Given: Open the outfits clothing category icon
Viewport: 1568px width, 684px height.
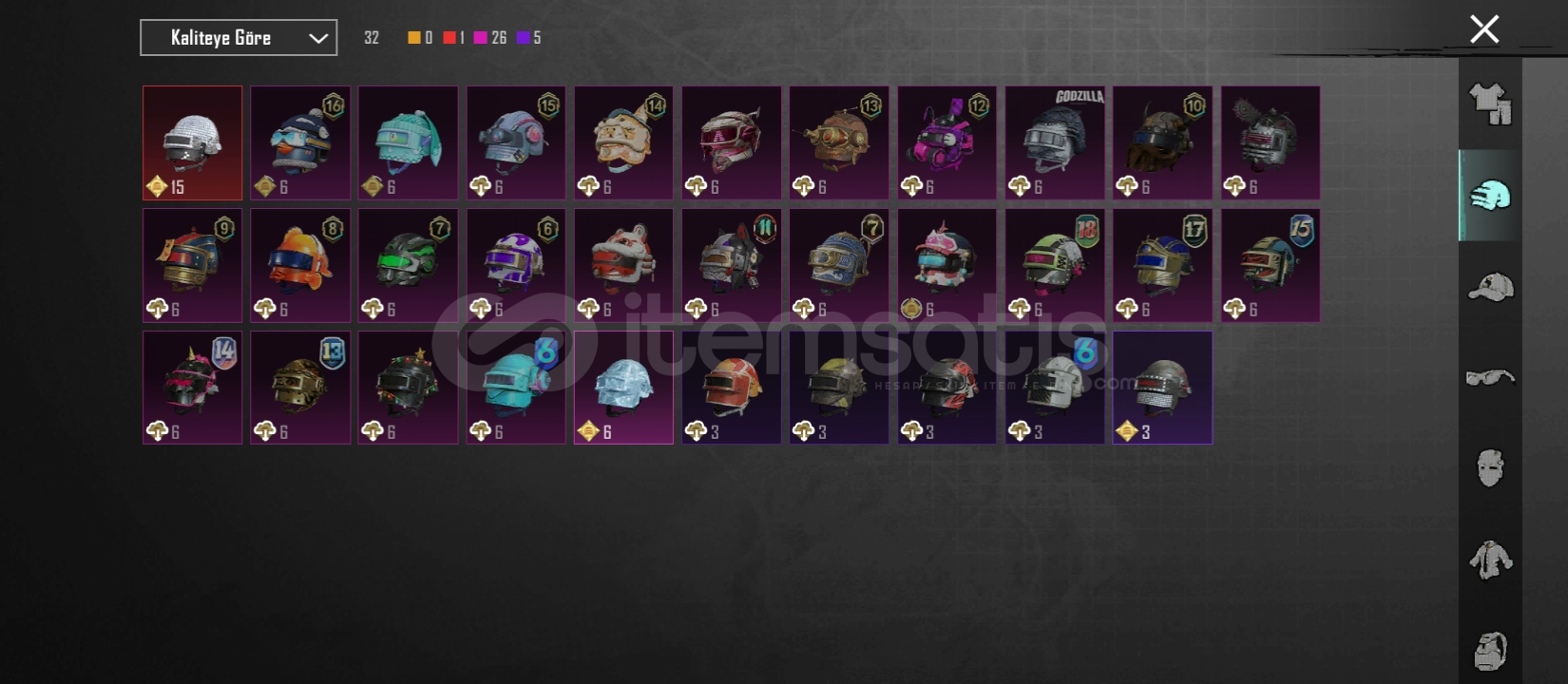Looking at the screenshot, I should (x=1490, y=104).
